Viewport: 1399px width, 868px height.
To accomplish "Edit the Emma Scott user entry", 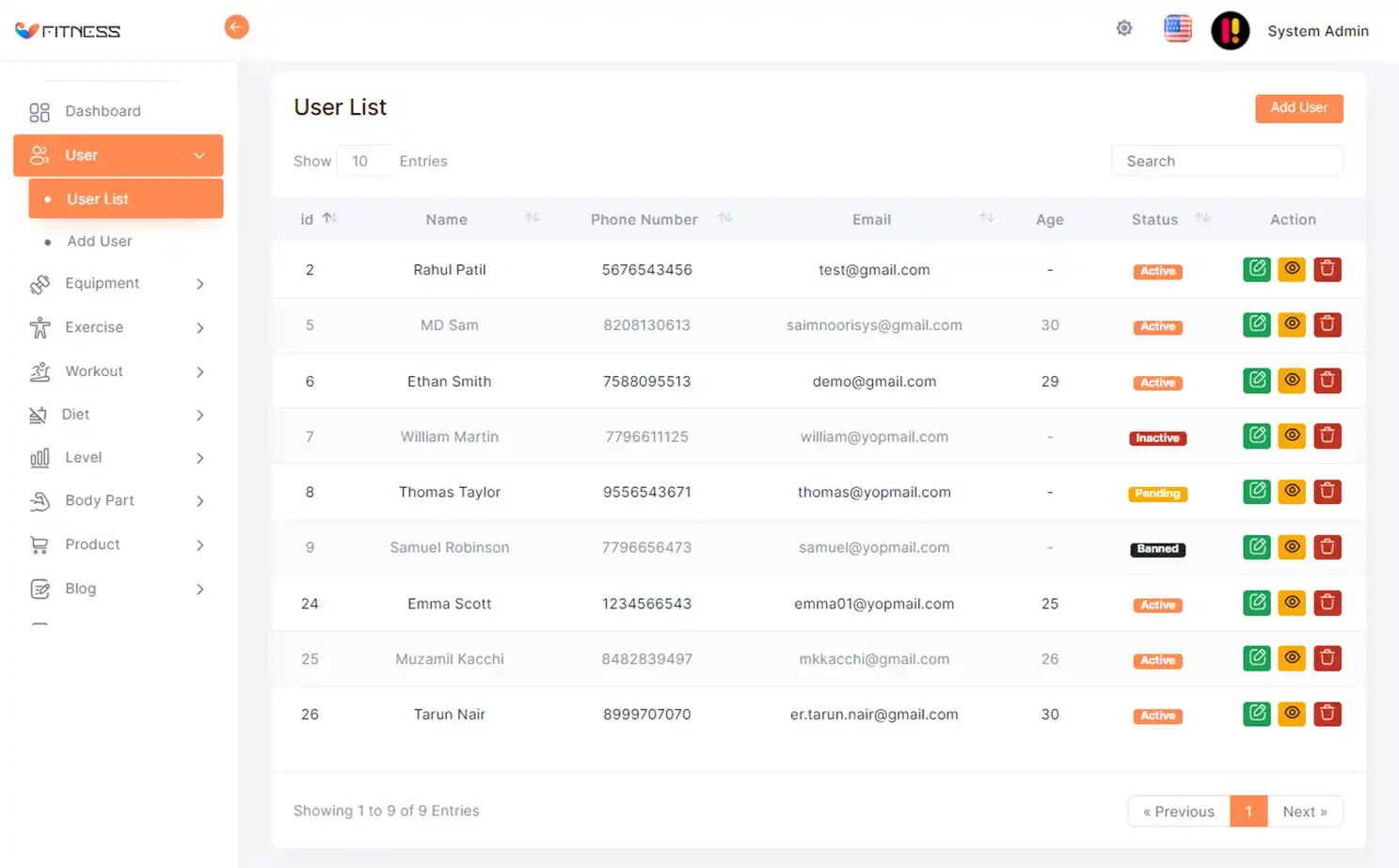I will (1256, 603).
